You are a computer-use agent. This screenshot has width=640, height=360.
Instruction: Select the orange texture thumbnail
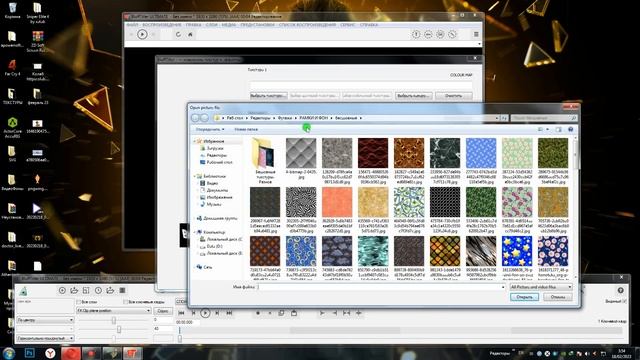pyautogui.click(x=337, y=202)
